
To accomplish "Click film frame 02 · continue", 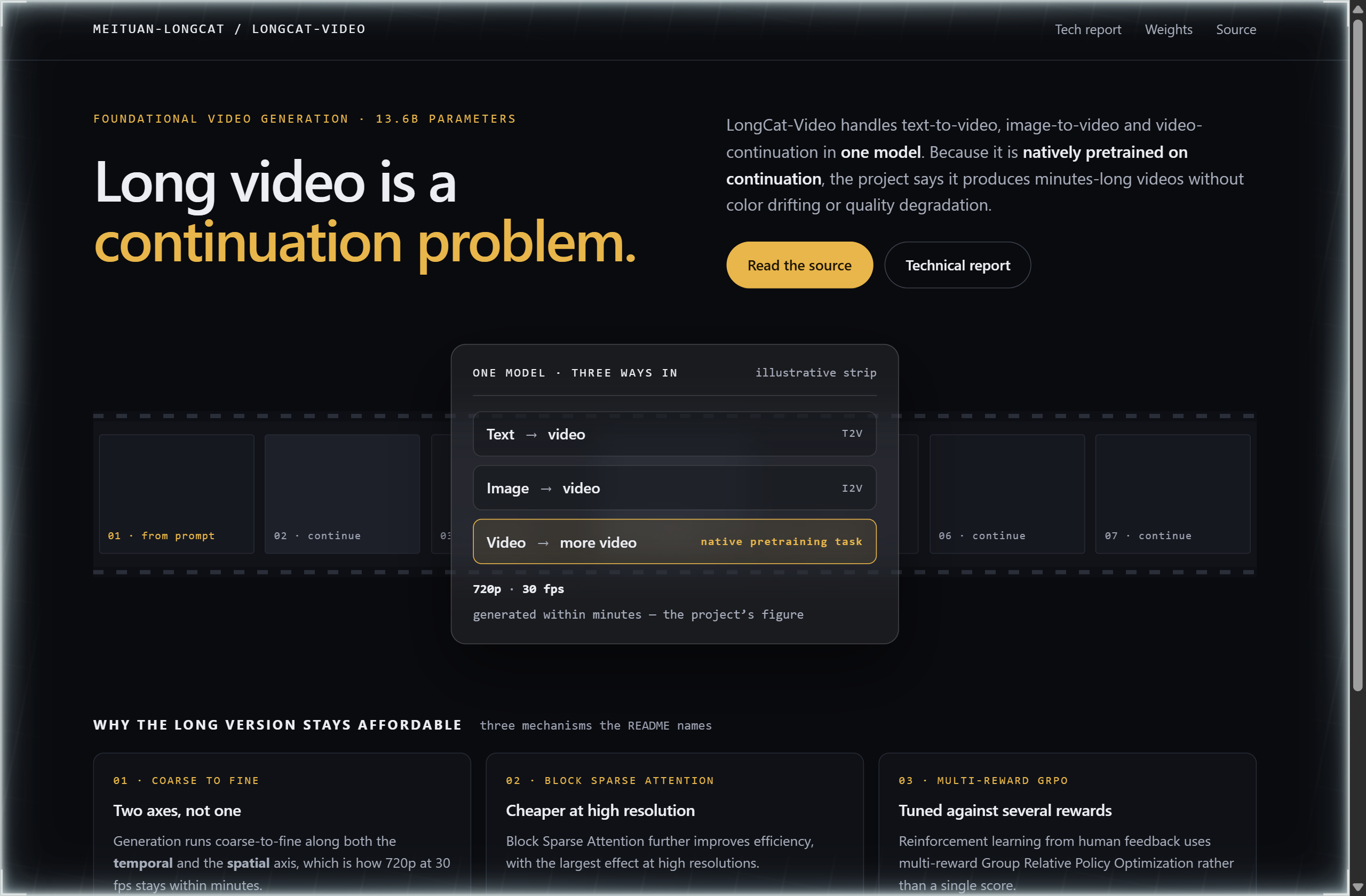I will click(342, 494).
